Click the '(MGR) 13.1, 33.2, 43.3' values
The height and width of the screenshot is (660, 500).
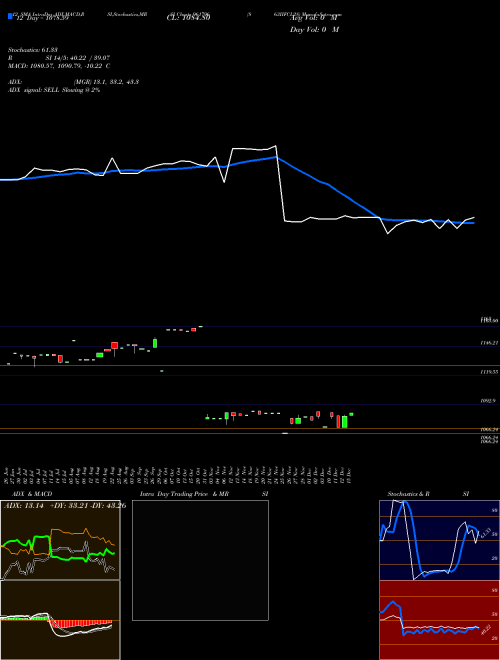[106, 82]
